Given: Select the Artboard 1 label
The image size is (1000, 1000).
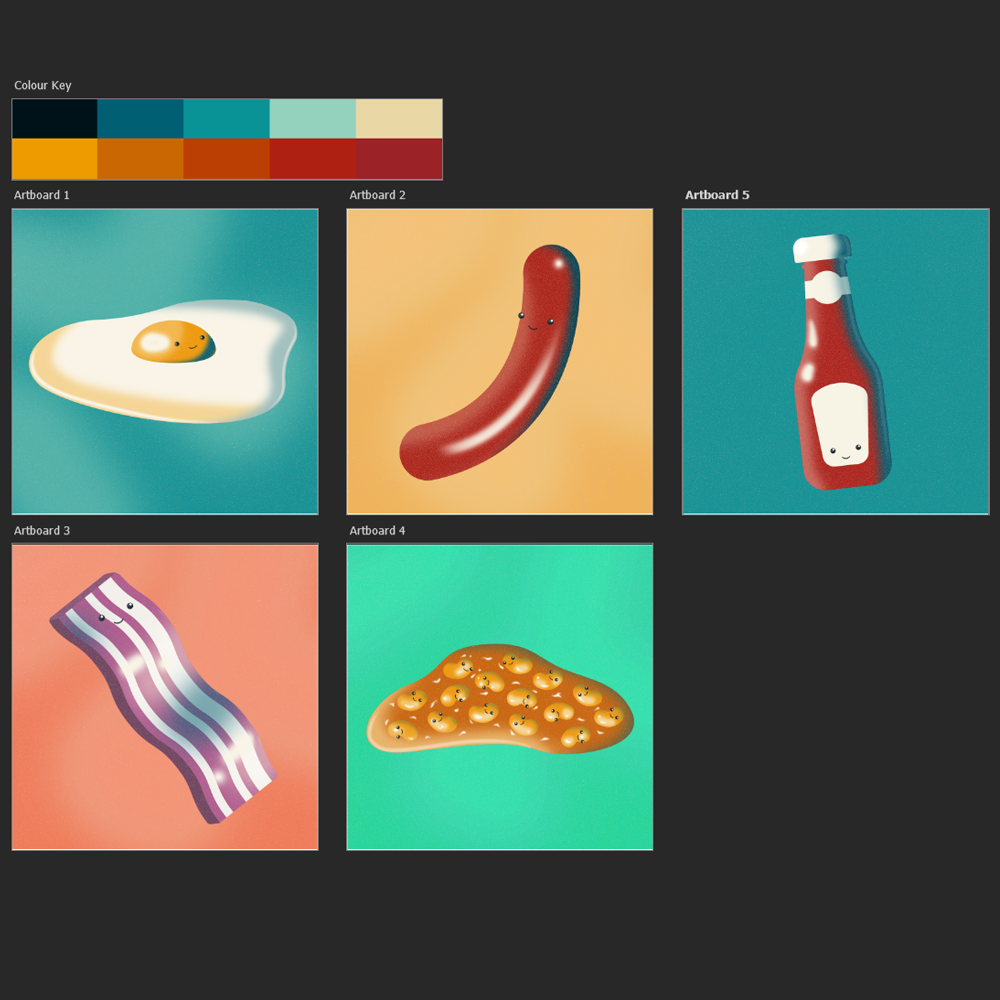Looking at the screenshot, I should coord(41,195).
